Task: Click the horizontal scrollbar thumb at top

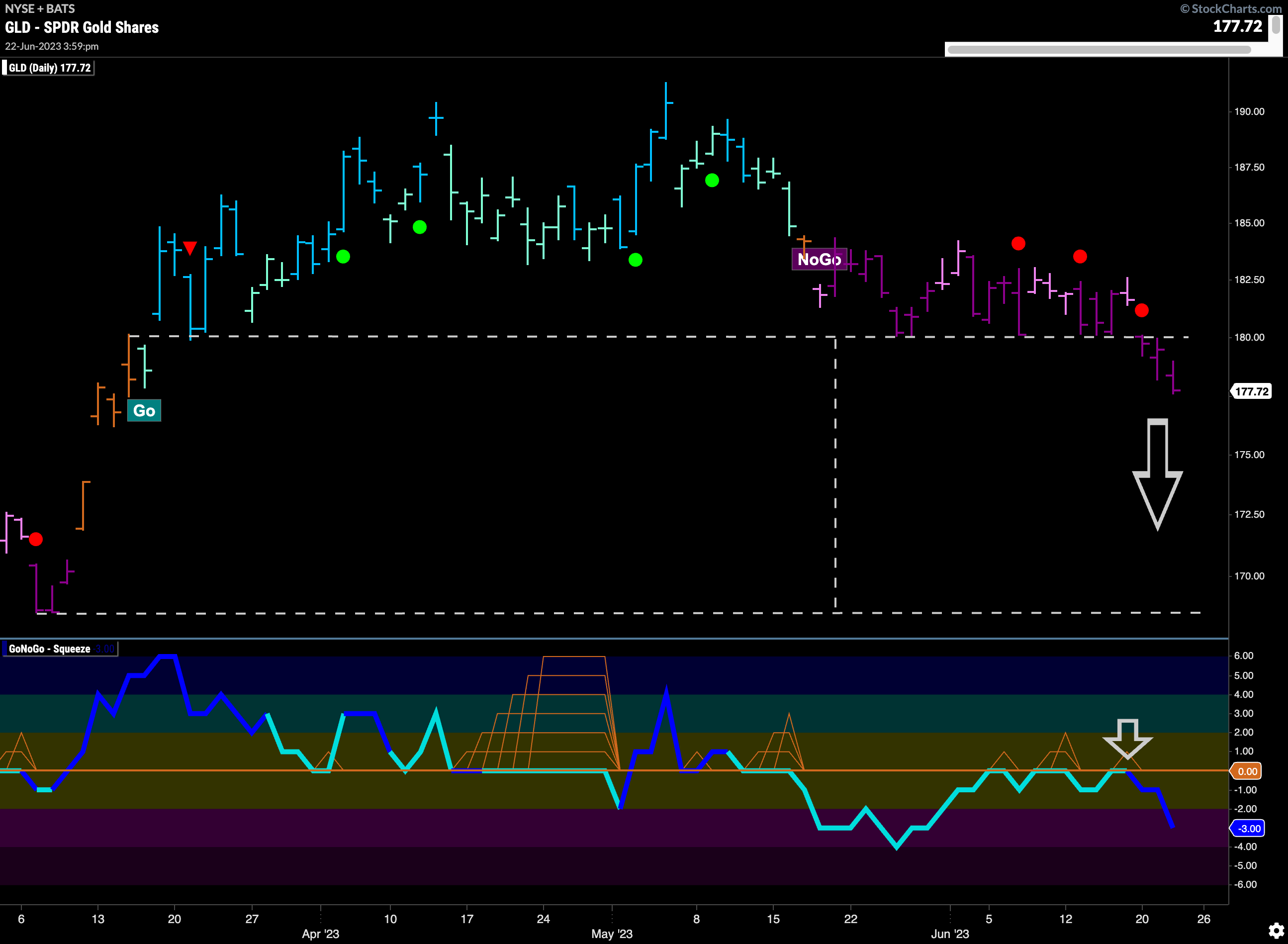Action: (x=1099, y=50)
